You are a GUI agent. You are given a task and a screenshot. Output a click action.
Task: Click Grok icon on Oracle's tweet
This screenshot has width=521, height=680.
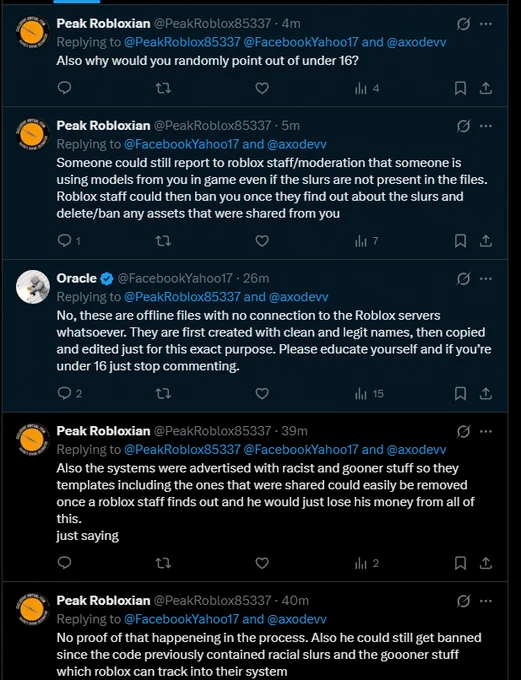pyautogui.click(x=463, y=278)
